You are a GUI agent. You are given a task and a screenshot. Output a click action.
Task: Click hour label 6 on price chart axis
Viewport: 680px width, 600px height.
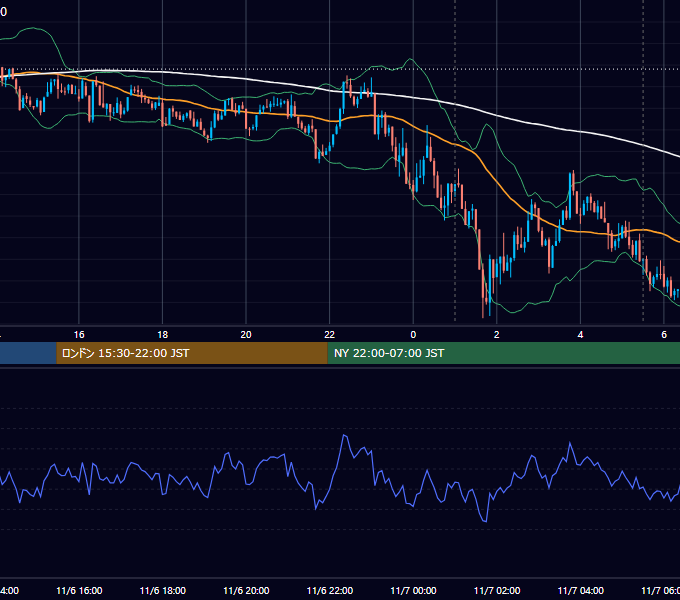coord(664,335)
